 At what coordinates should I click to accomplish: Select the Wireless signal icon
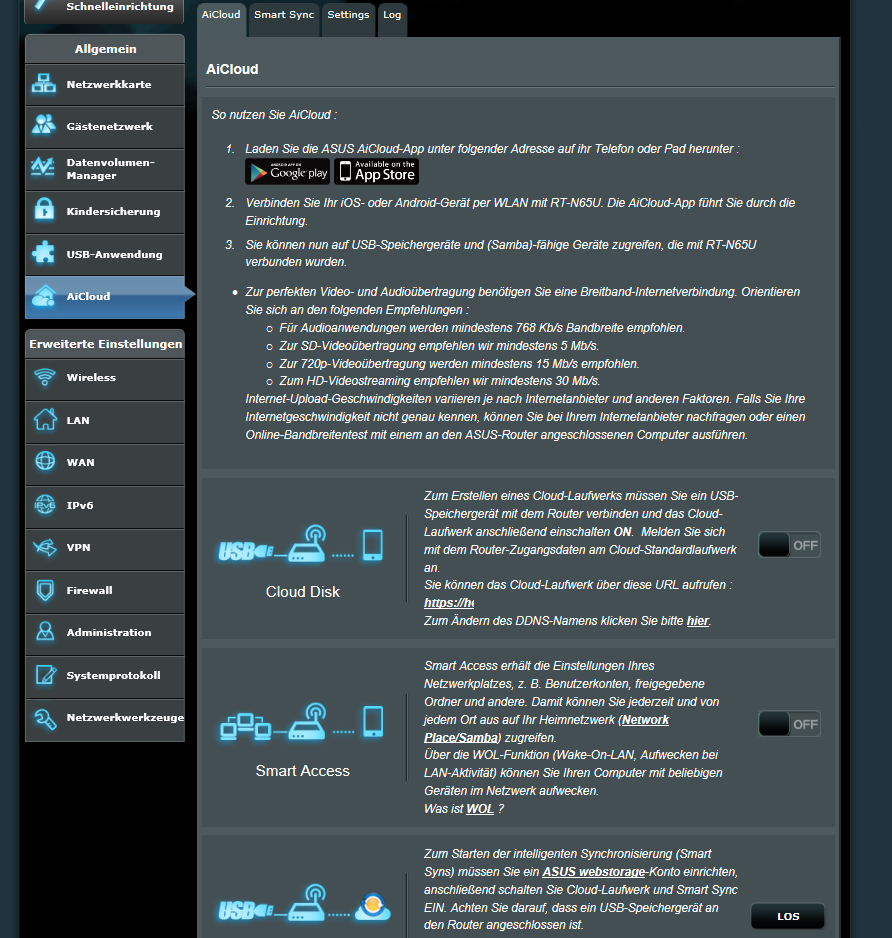click(x=45, y=377)
